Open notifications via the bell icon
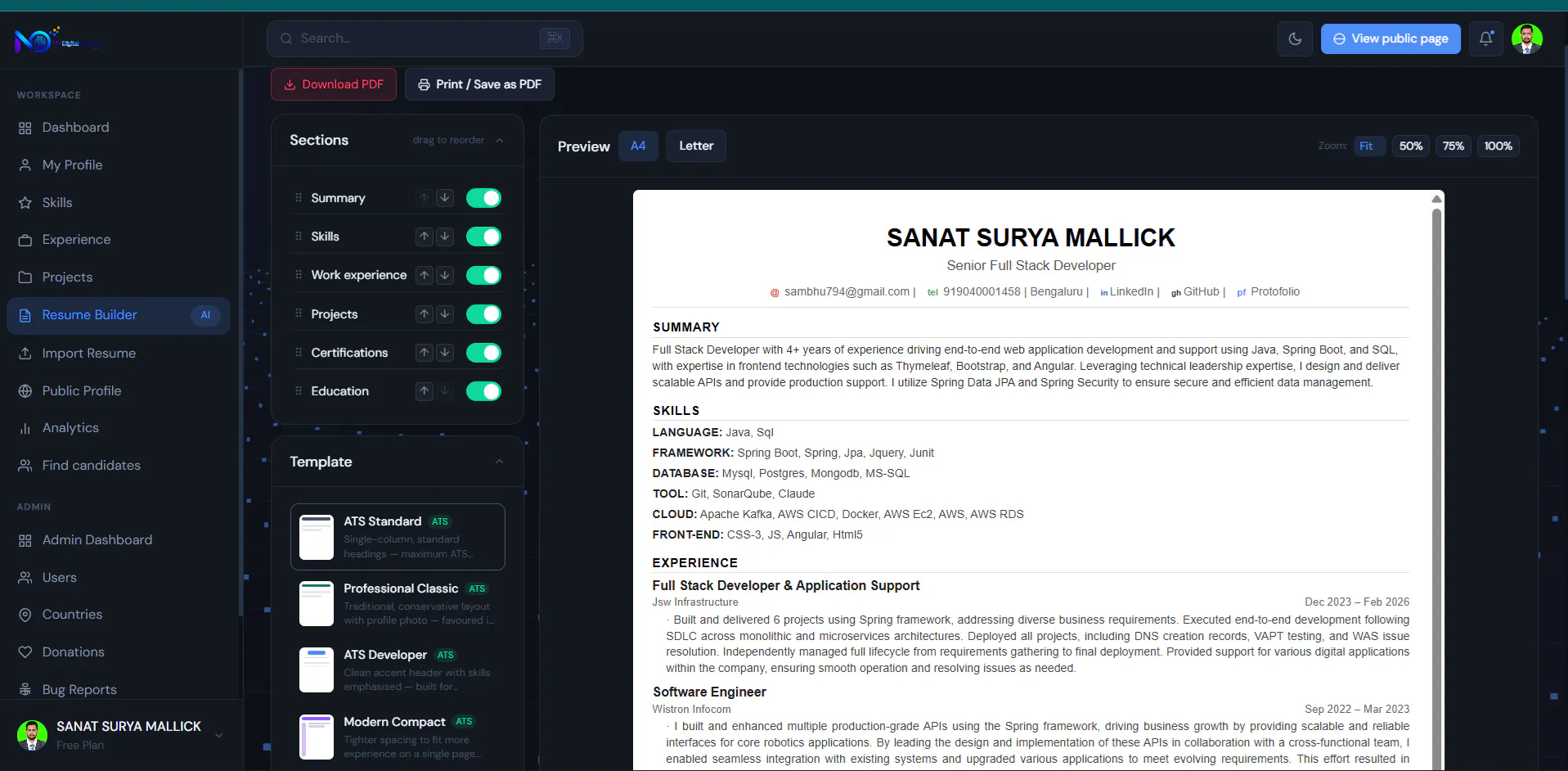The image size is (1568, 771). (1486, 38)
